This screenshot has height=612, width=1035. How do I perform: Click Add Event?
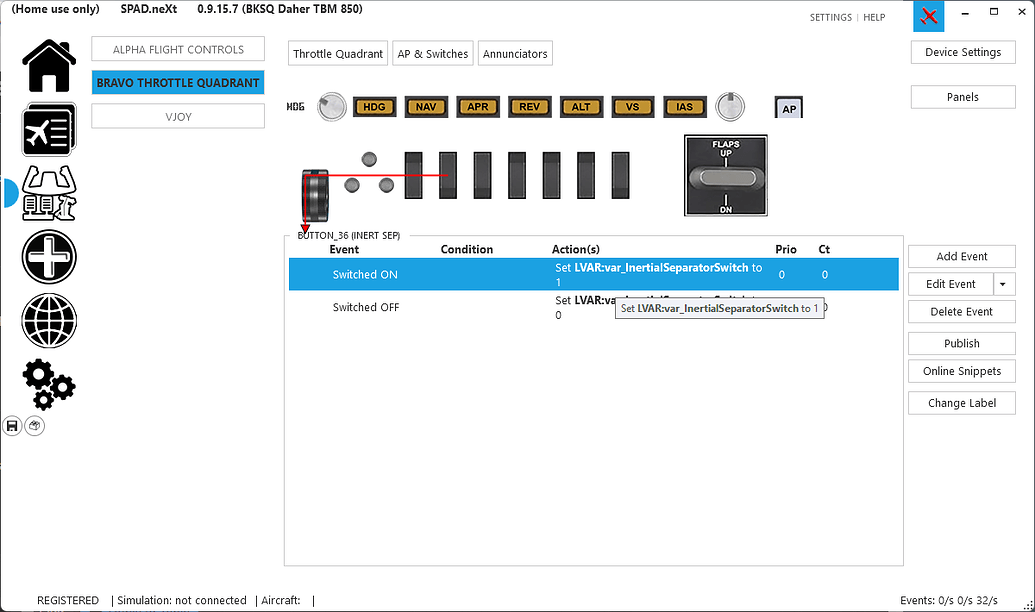coord(962,257)
